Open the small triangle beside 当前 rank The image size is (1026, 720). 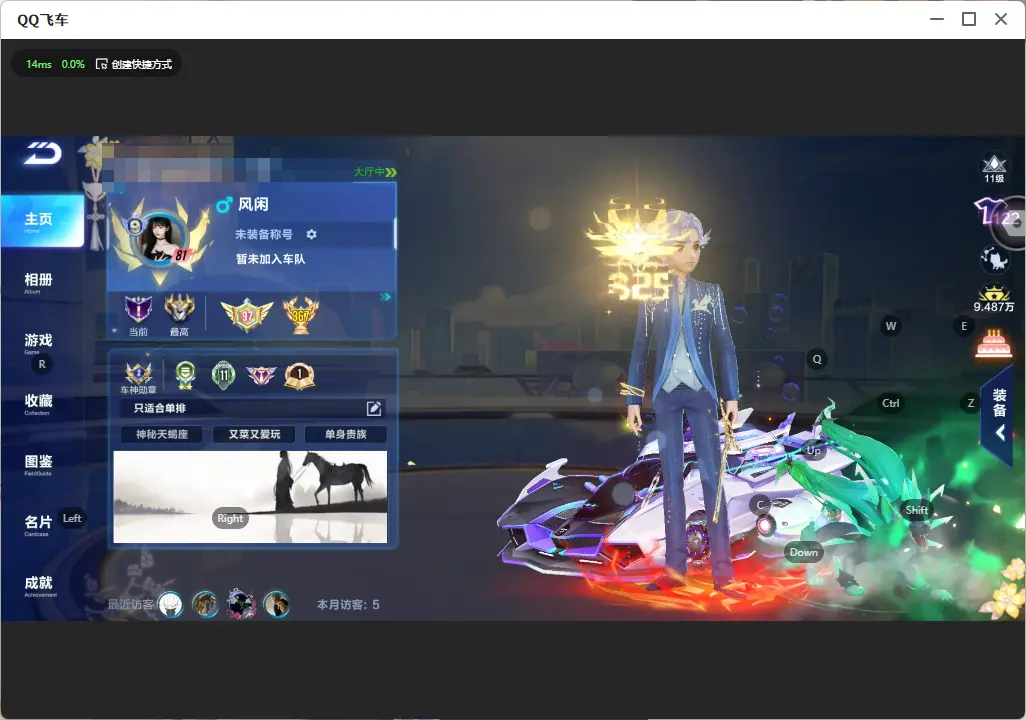115,331
